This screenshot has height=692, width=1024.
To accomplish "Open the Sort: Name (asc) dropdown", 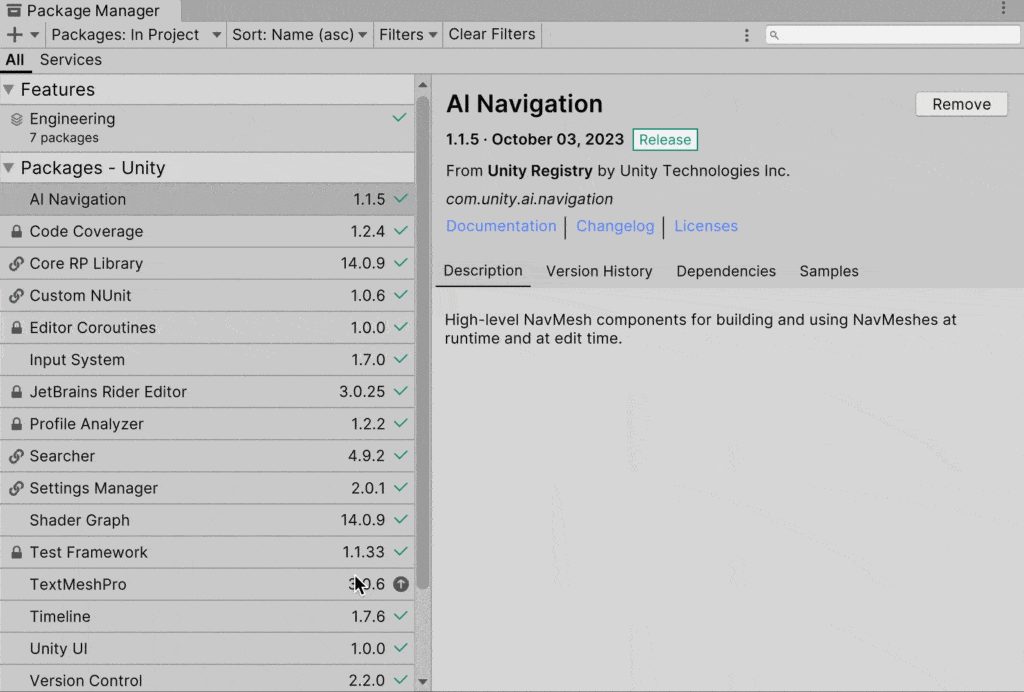I will click(300, 34).
